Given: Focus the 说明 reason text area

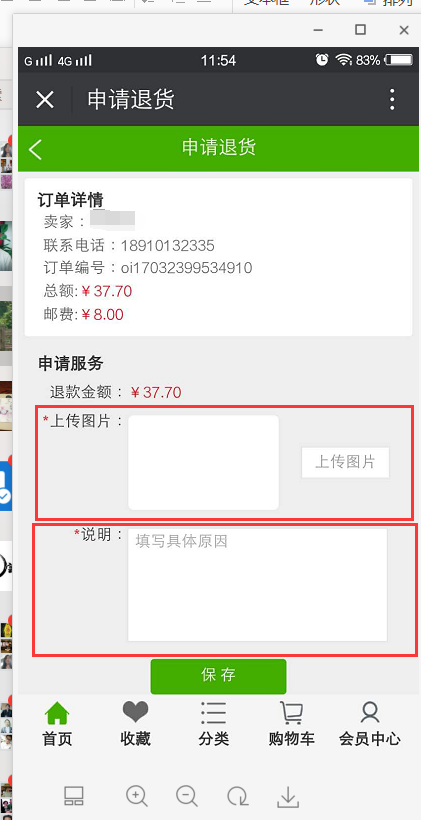Looking at the screenshot, I should [257, 585].
